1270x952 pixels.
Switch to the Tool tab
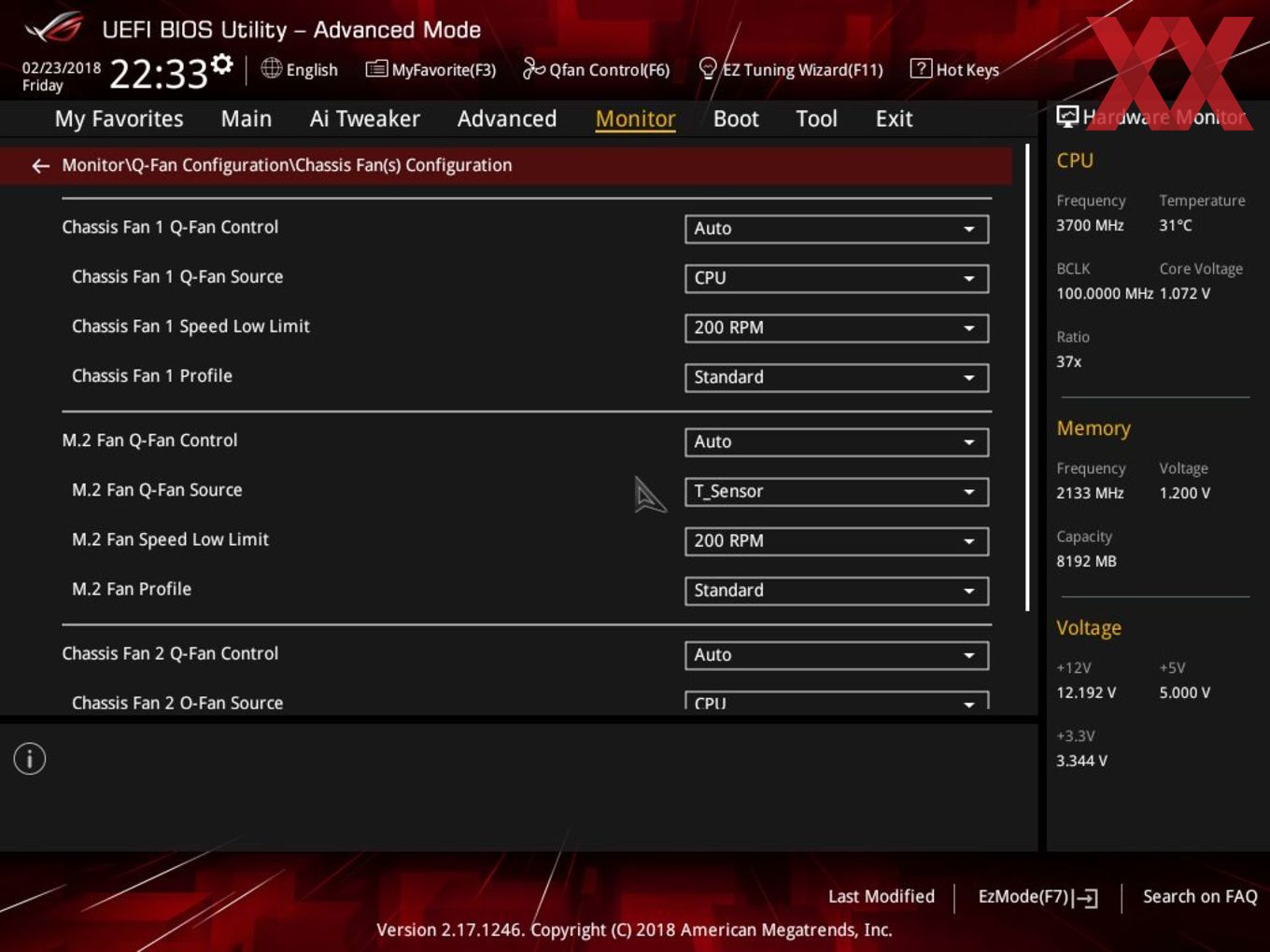point(817,119)
